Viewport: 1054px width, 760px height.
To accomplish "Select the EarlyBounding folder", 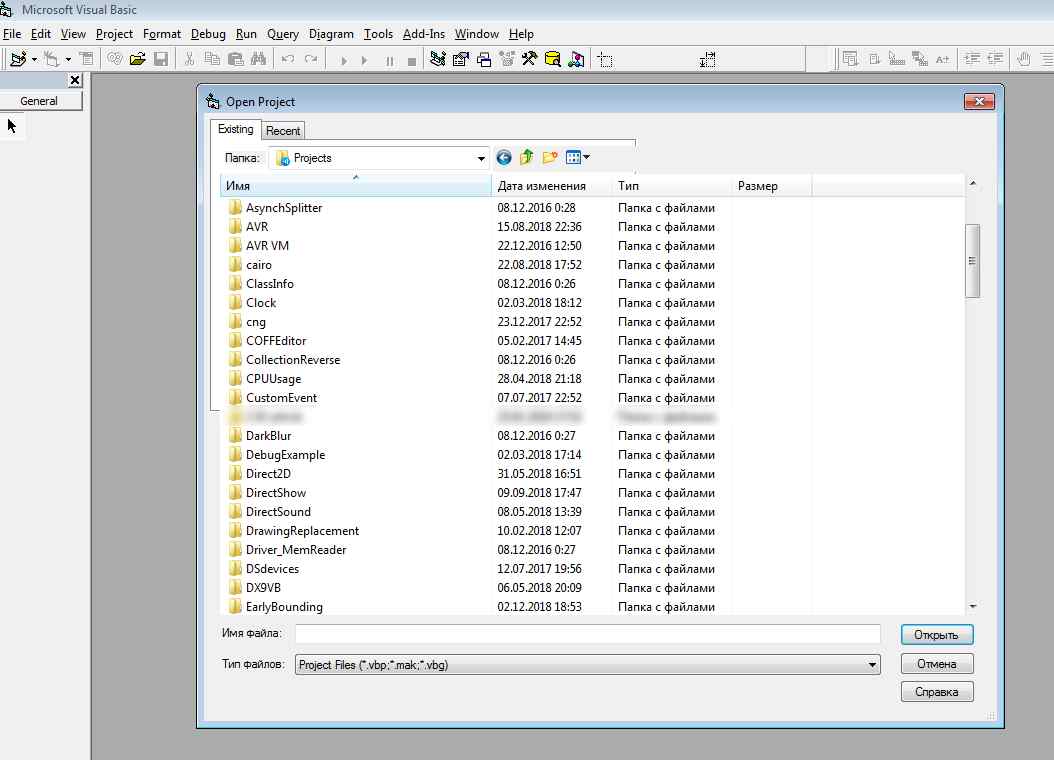I will pos(276,607).
